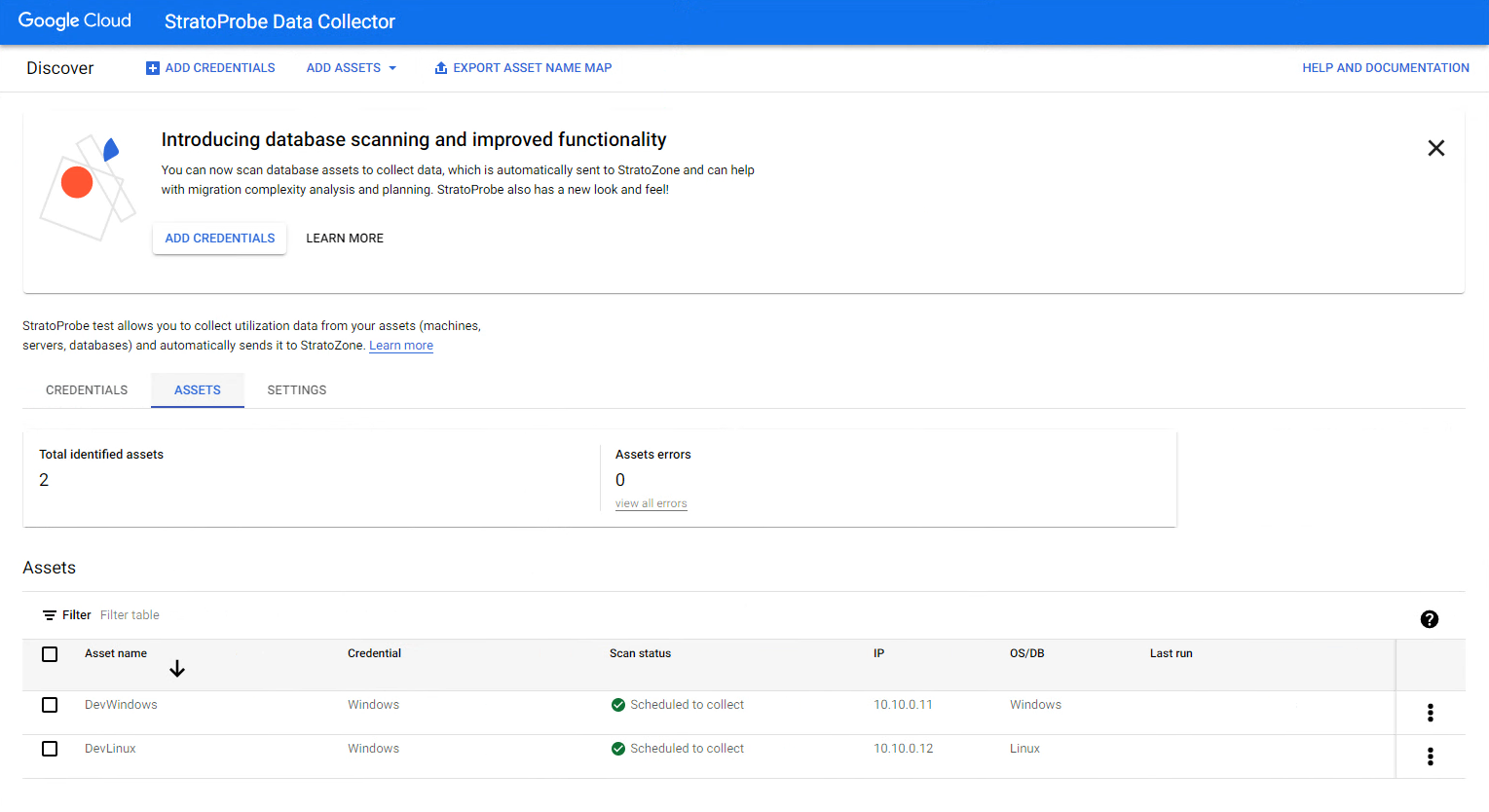Click Add Credentials button in the banner
The height and width of the screenshot is (812, 1489).
point(220,239)
